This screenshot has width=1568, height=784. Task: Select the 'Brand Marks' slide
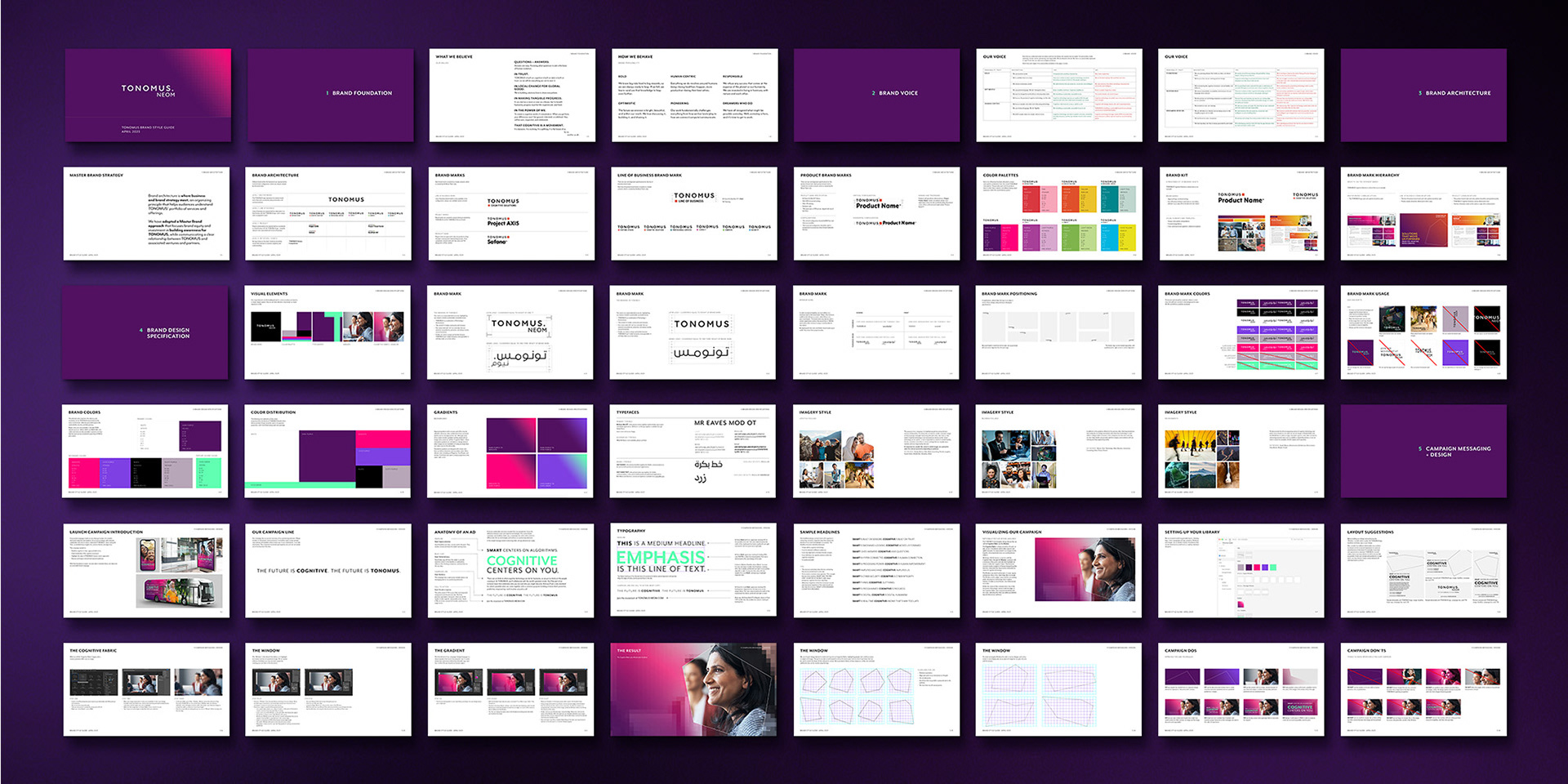511,214
